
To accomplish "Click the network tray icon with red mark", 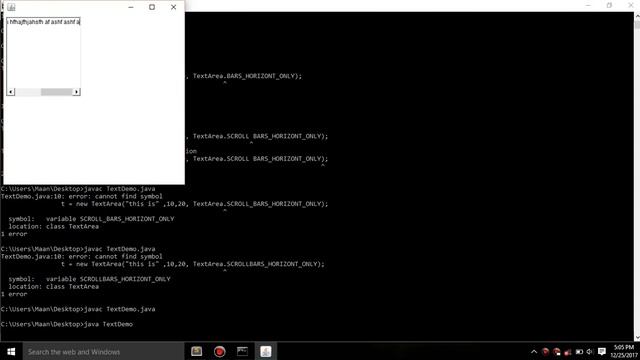I will click(568, 352).
